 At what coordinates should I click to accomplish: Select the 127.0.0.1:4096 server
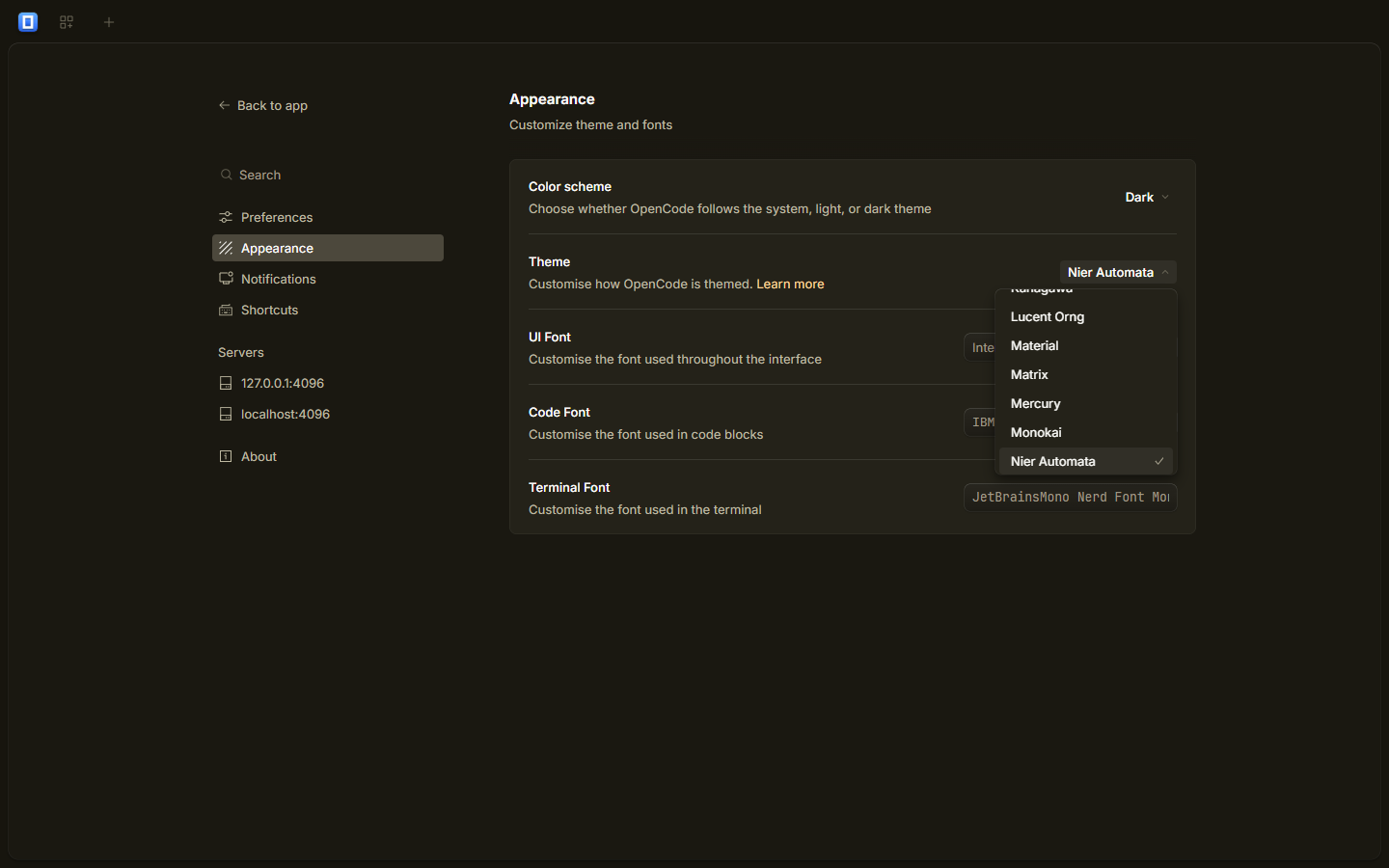328,383
